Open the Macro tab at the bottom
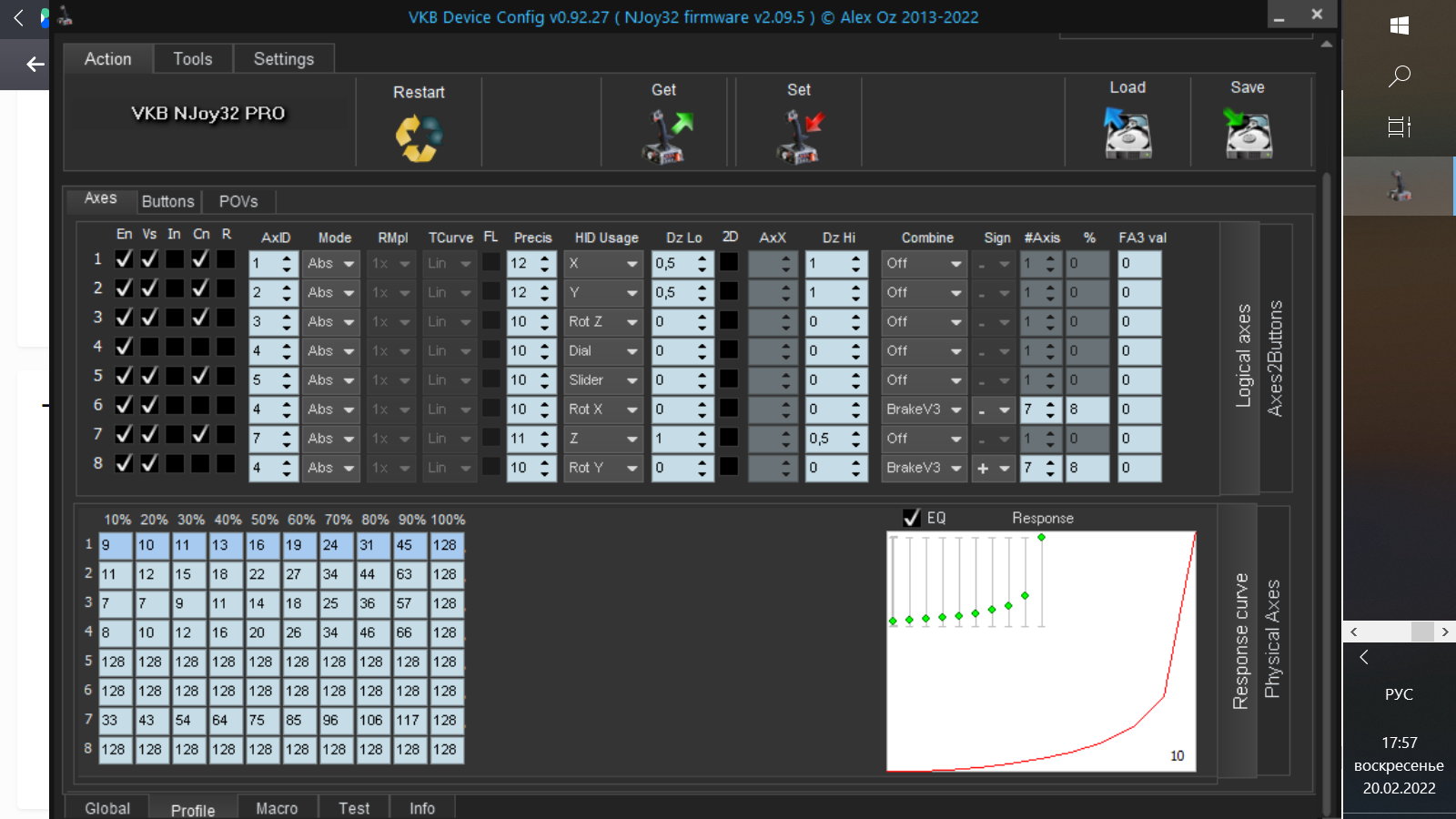The width and height of the screenshot is (1456, 819). 277,808
